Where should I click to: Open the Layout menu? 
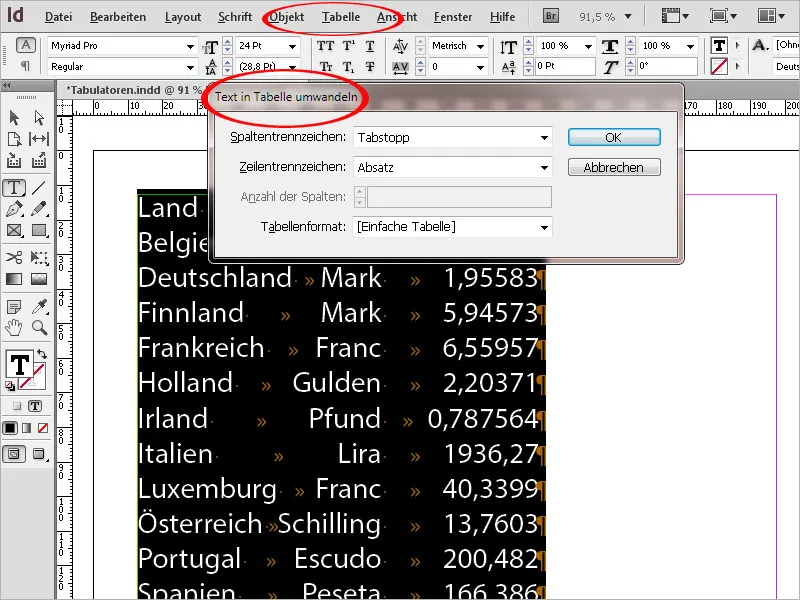point(183,17)
